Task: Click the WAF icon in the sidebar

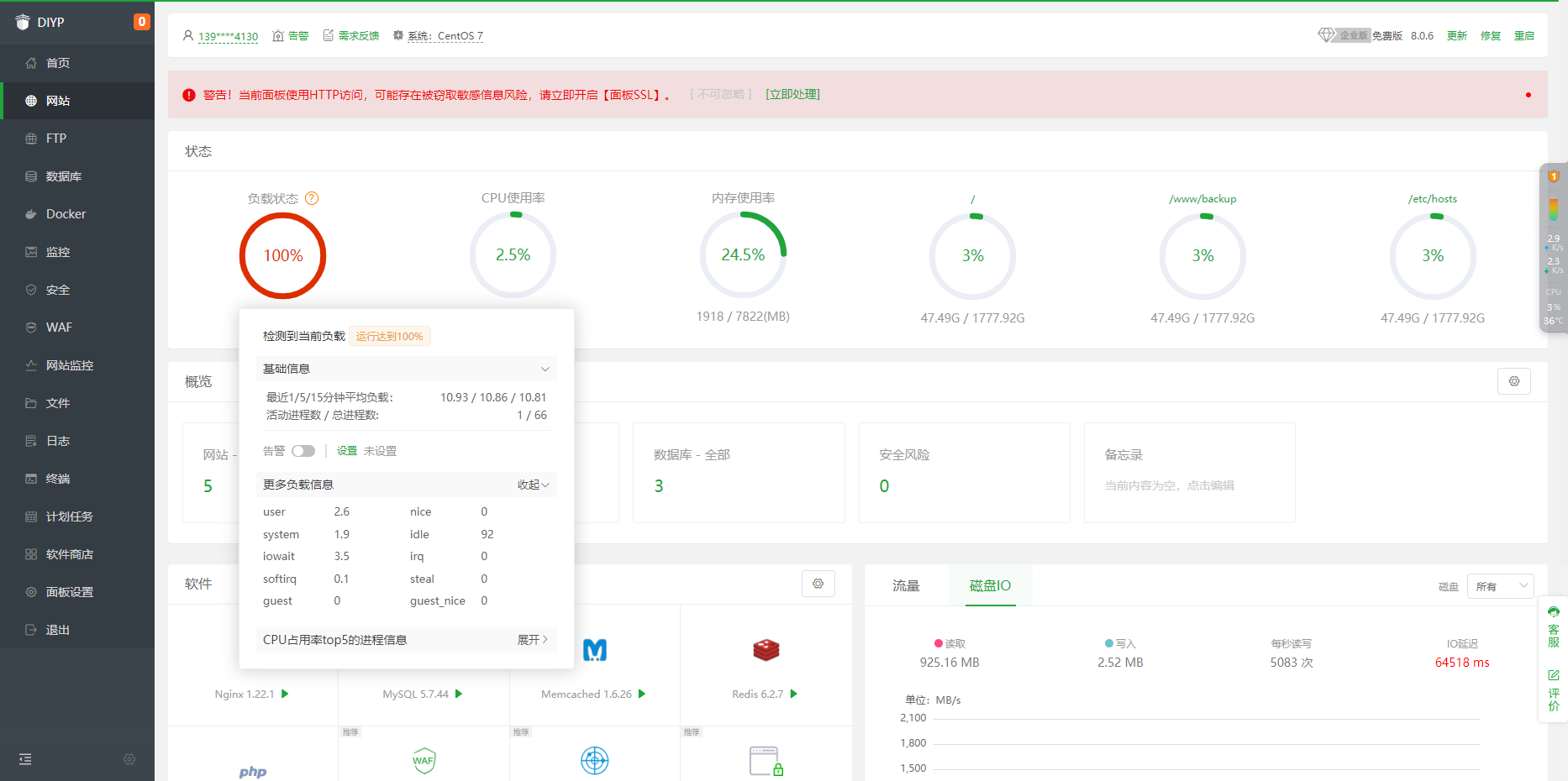Action: (x=31, y=328)
